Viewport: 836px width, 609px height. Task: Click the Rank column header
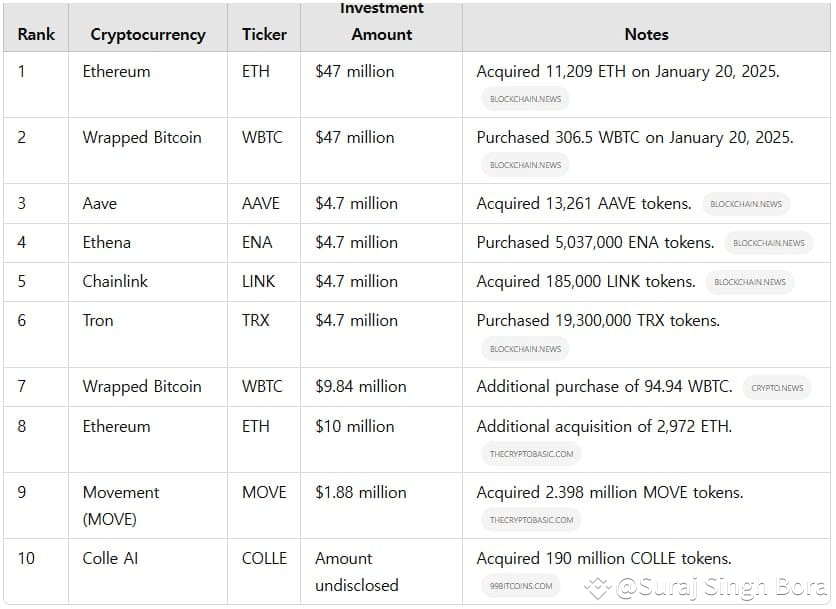coord(36,34)
